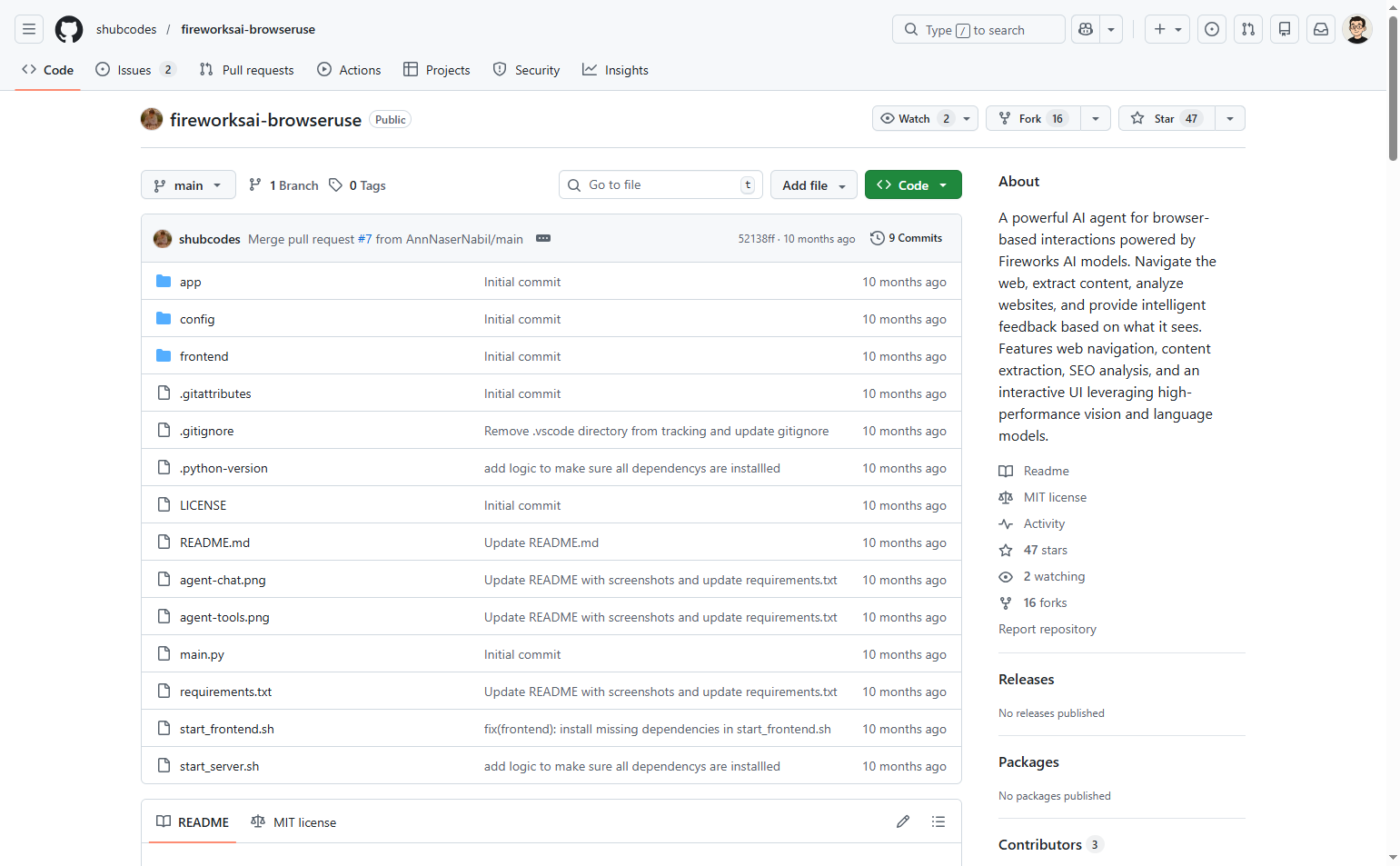
Task: Open the LICENSE file
Action: pos(204,505)
